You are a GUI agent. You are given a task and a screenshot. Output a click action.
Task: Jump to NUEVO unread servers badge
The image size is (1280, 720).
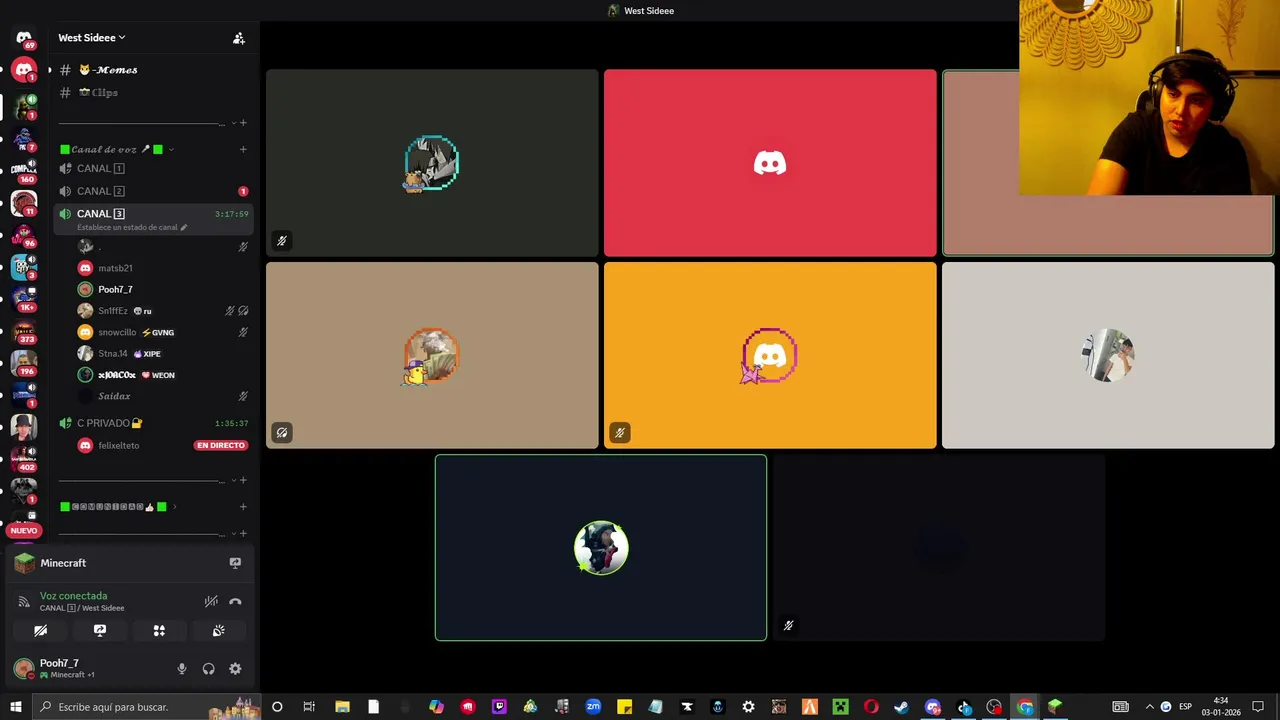pos(24,530)
